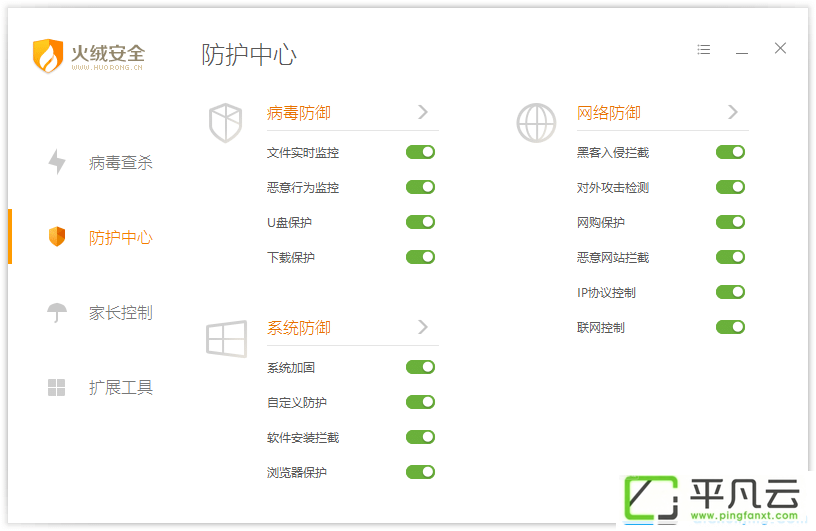
Task: Toggle 网购保护 switch
Action: click(x=731, y=222)
